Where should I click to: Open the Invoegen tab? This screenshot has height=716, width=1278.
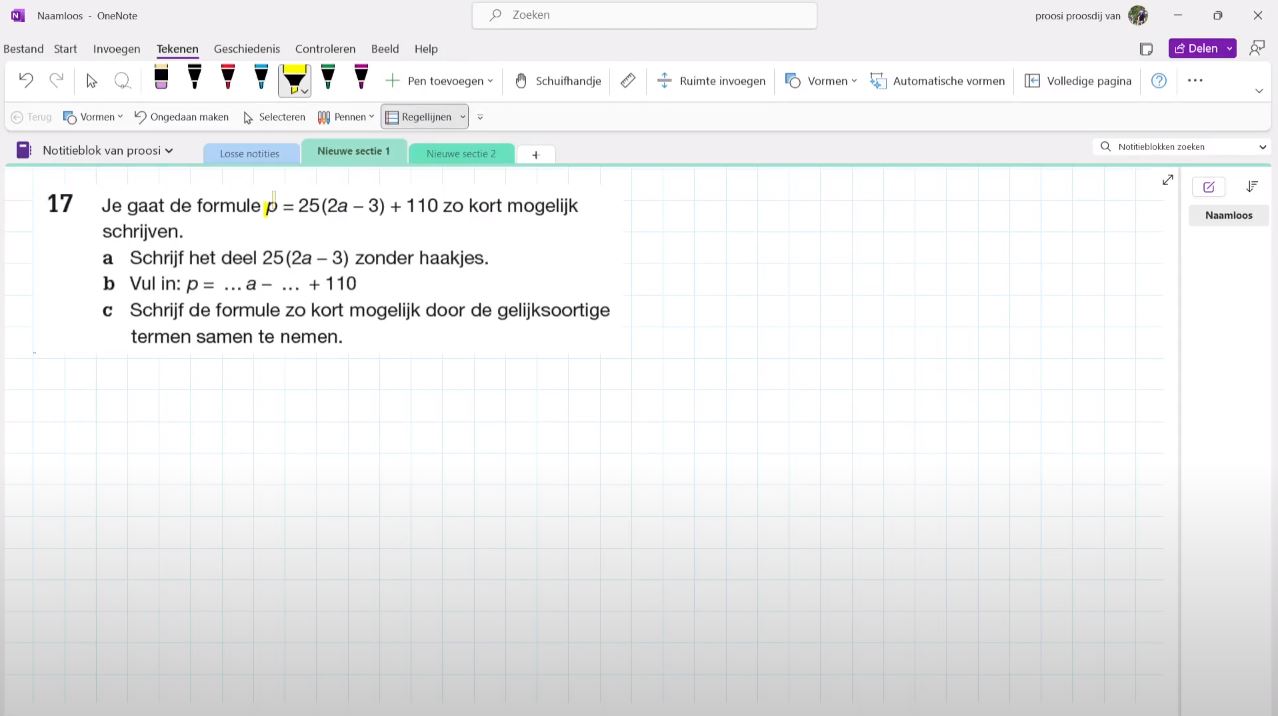click(117, 49)
